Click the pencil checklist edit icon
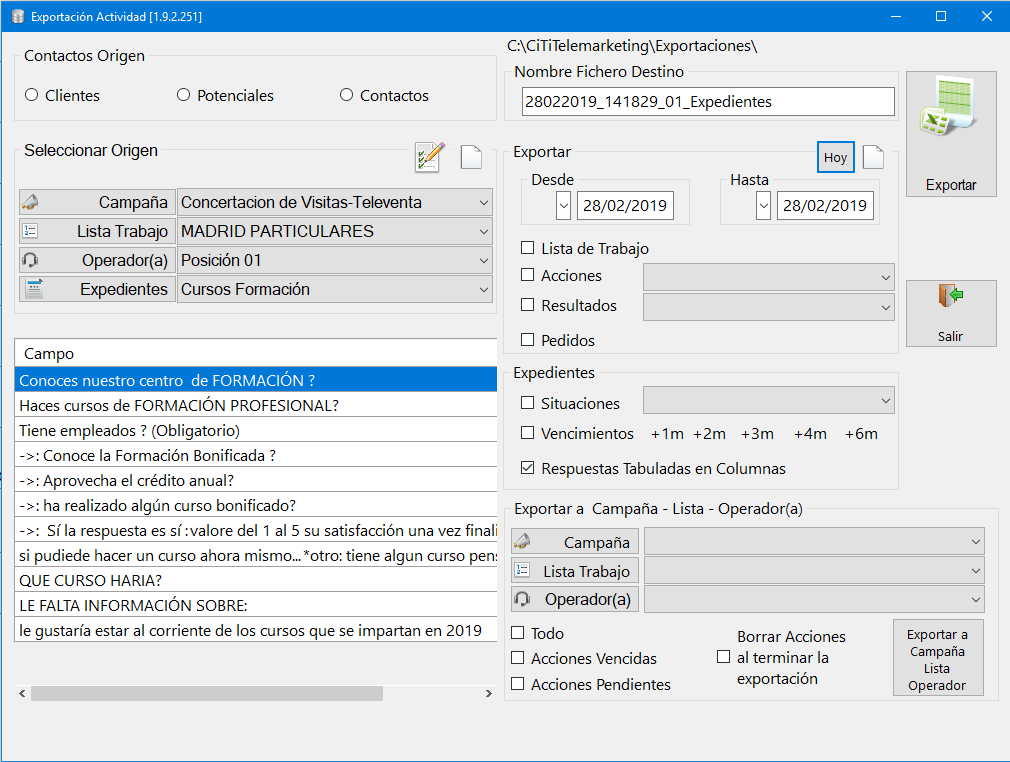 pos(430,157)
